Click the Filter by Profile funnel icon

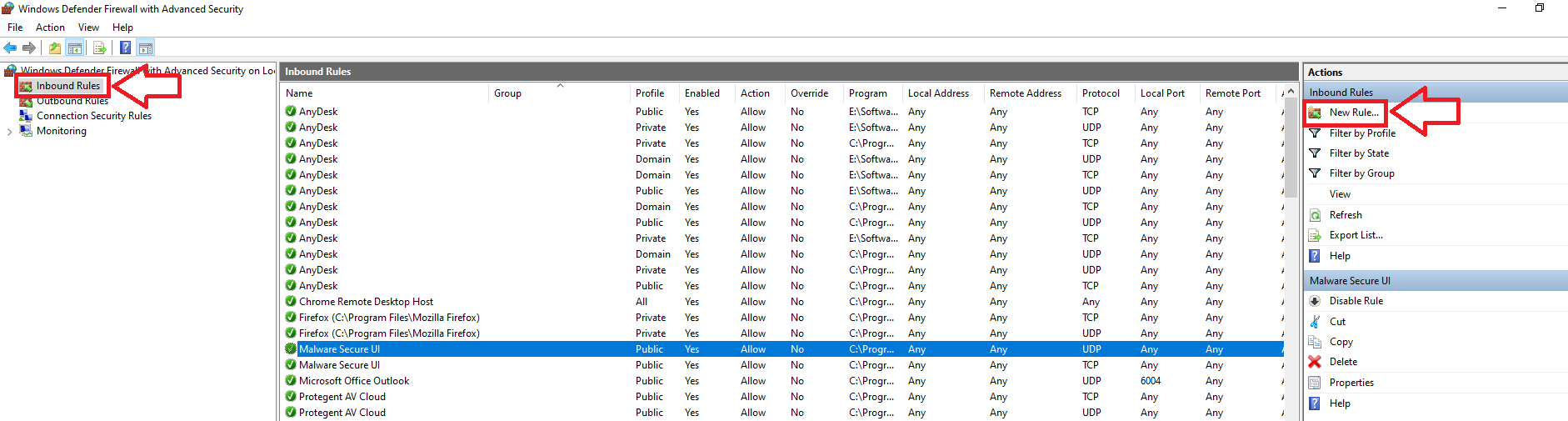pyautogui.click(x=1315, y=133)
